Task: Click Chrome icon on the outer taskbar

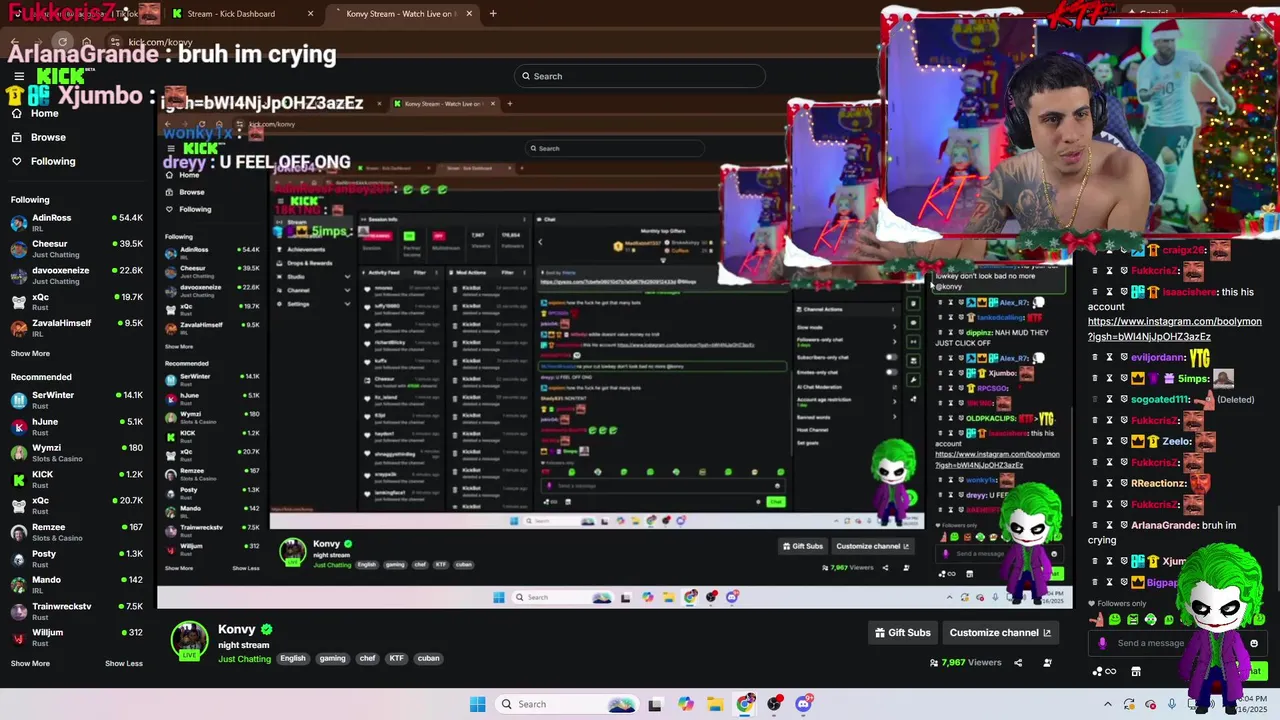Action: (745, 704)
